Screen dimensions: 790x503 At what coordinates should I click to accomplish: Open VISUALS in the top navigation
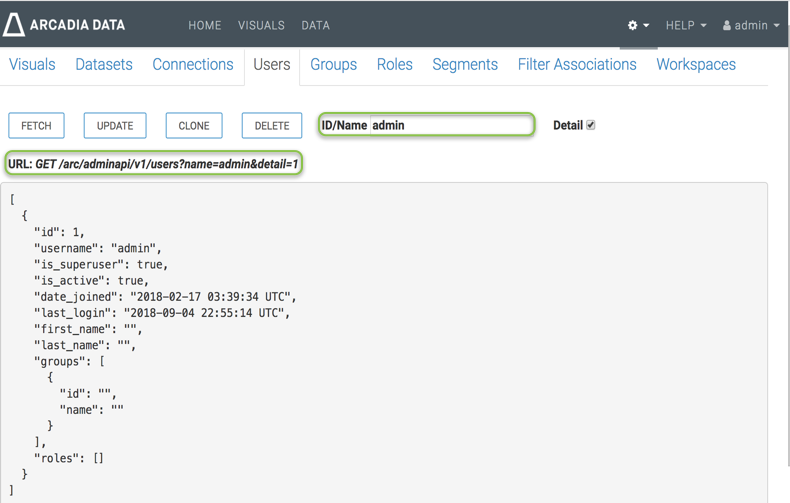click(261, 25)
